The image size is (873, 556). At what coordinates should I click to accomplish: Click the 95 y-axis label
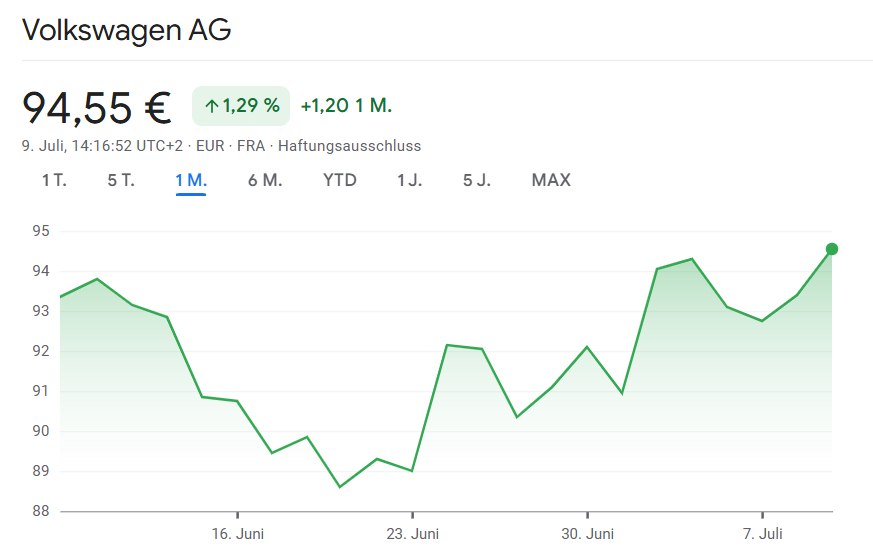(x=41, y=231)
